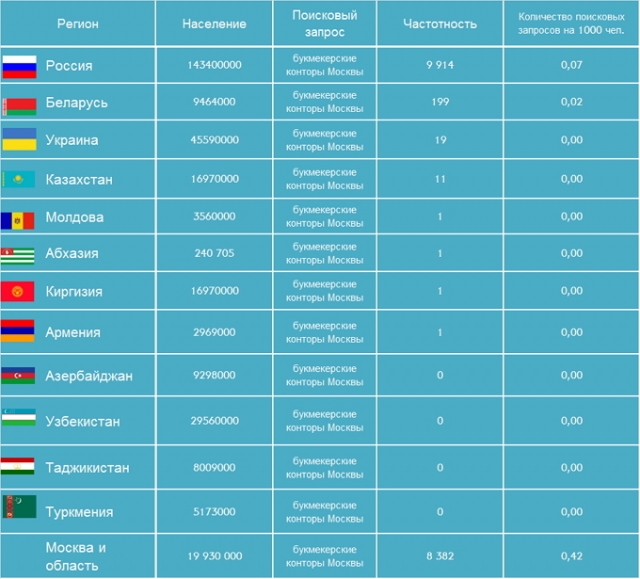Select the Armenia flag icon

18,331
